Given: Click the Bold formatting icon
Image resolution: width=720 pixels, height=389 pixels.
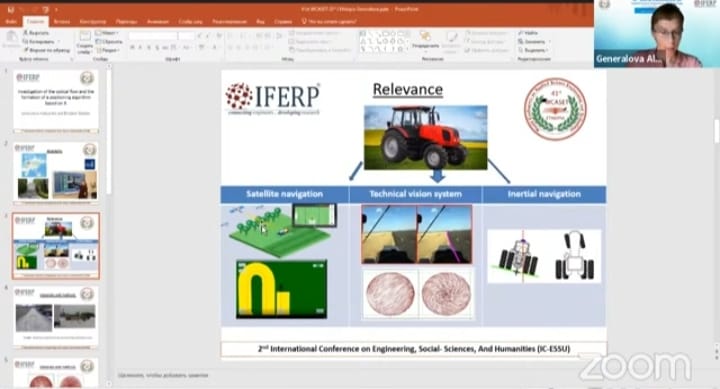Looking at the screenshot, I should [132, 47].
